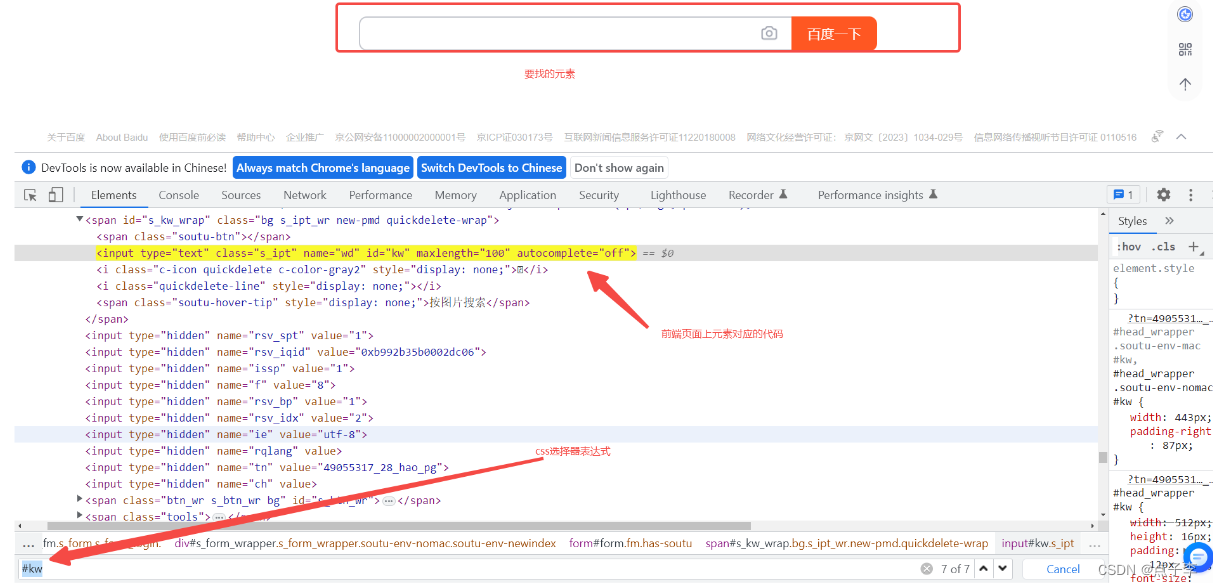1213x587 pixels.
Task: Click breadcrumb form#form.fm.has-soutu
Action: (x=630, y=543)
